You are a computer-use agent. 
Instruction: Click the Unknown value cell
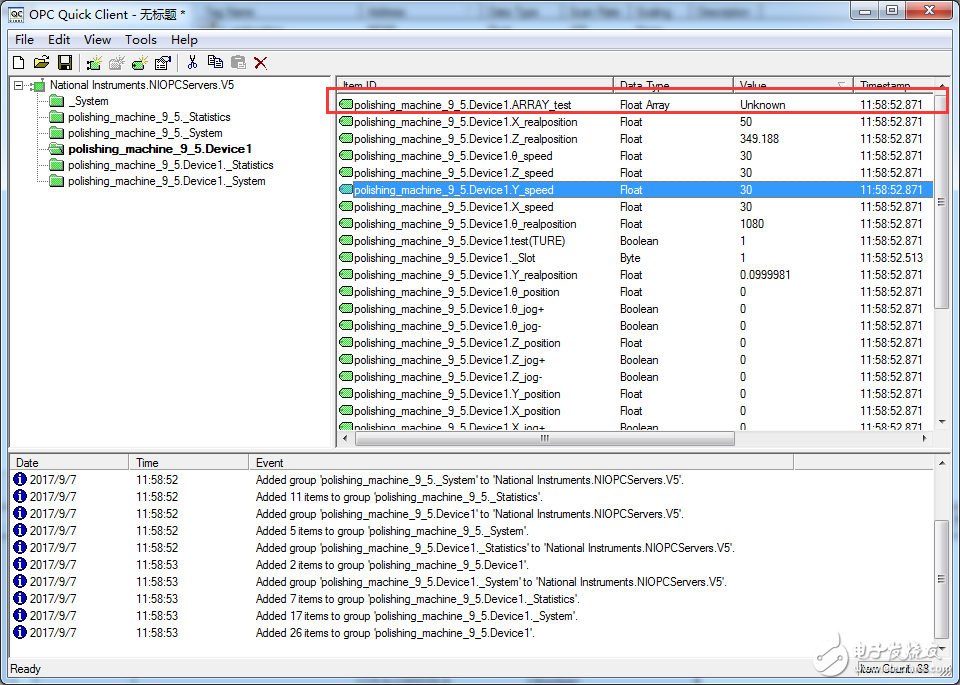(x=763, y=105)
